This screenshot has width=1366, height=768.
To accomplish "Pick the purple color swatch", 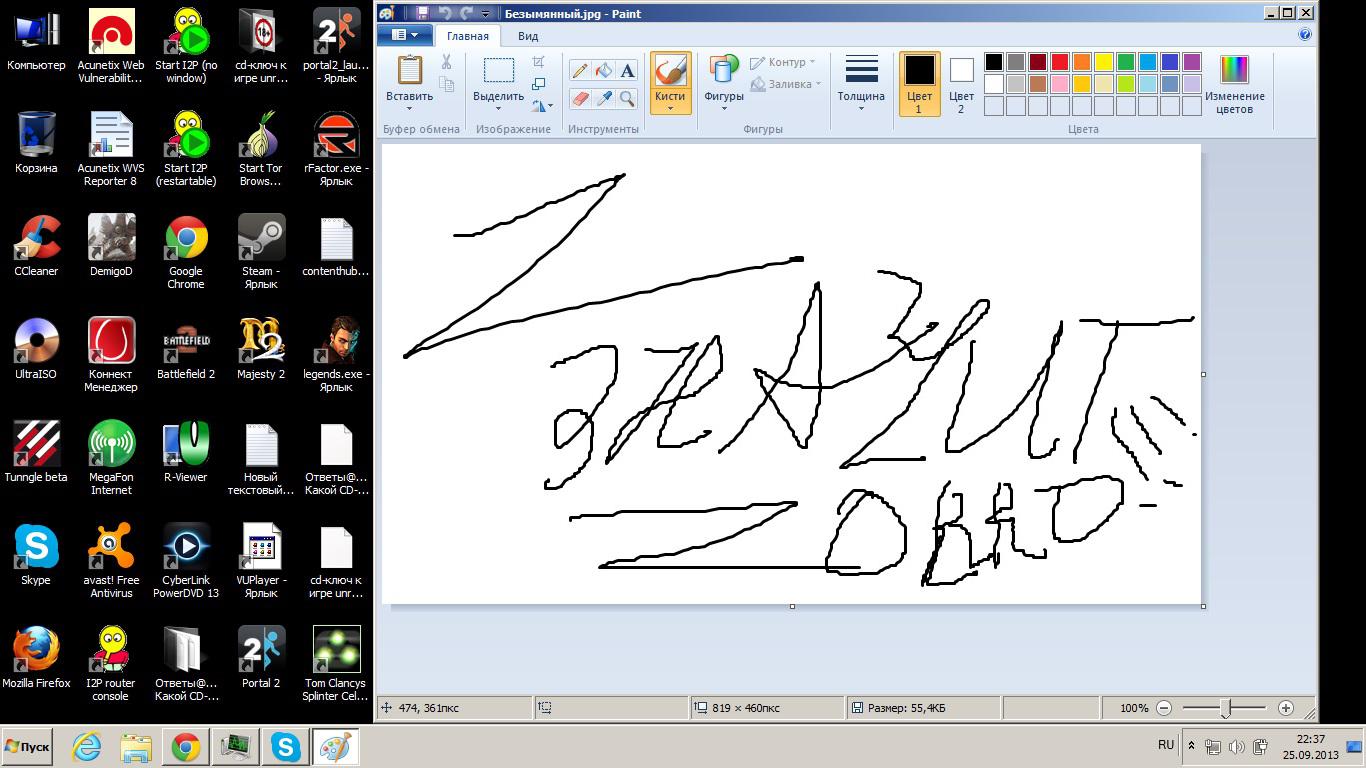I will tap(1192, 62).
